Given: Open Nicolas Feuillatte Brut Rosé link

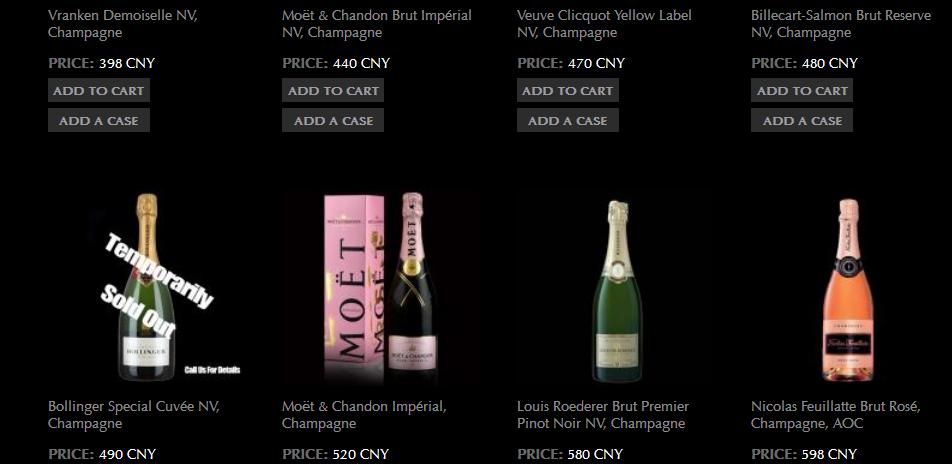Looking at the screenshot, I should tap(835, 414).
